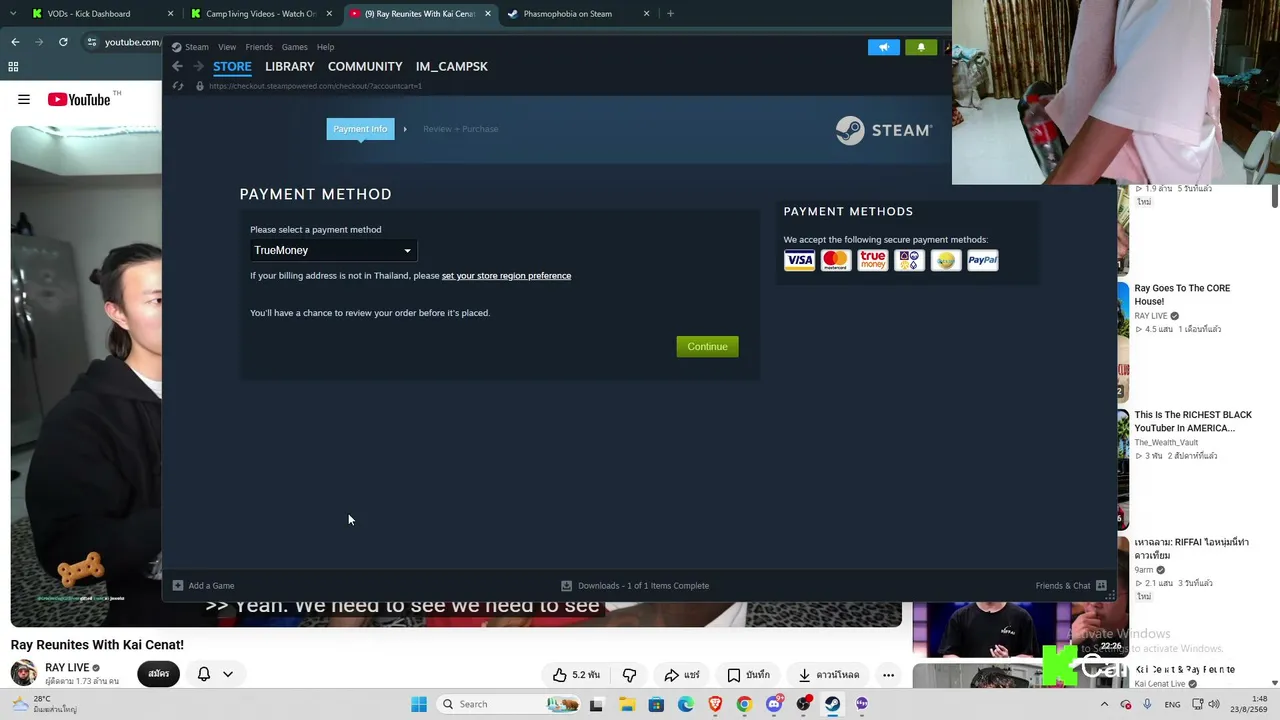Click the YouTube subscribe button
Viewport: 1280px width, 720px height.
click(159, 674)
